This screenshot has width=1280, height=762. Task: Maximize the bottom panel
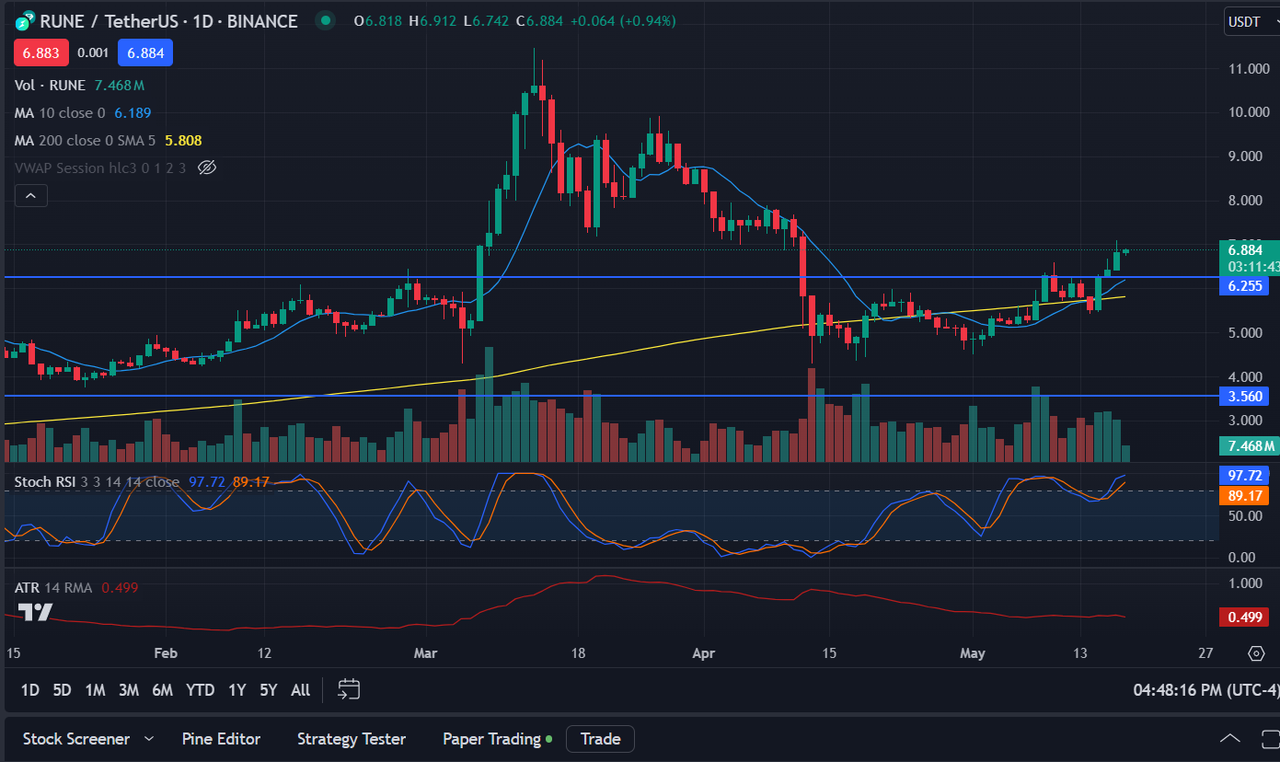pos(1269,739)
